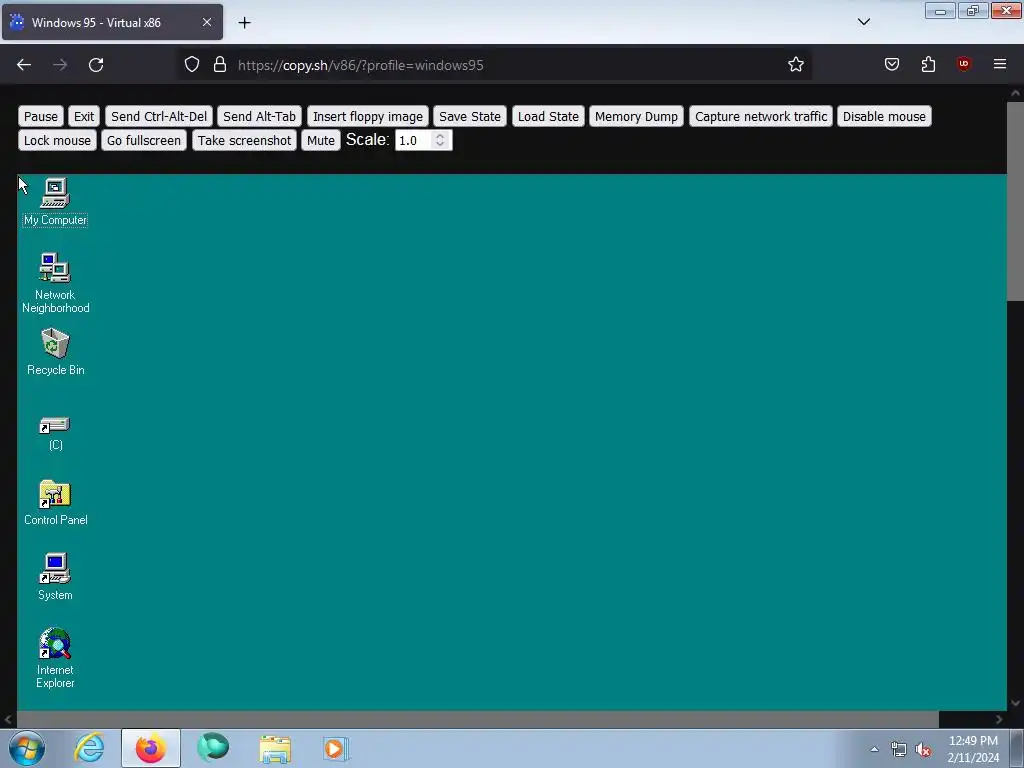Click the horizontal scrollbar thumb
This screenshot has height=768, width=1024.
click(x=477, y=719)
